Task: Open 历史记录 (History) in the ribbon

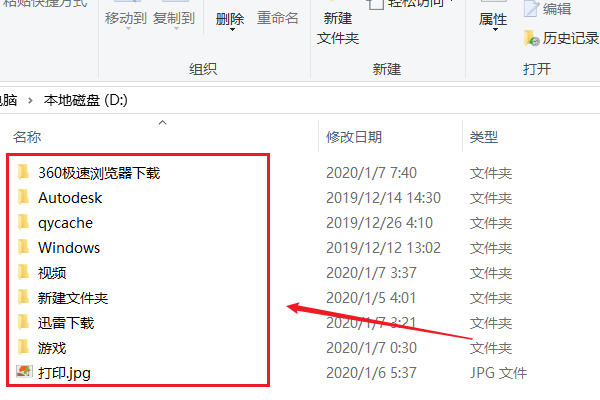Action: (x=561, y=38)
